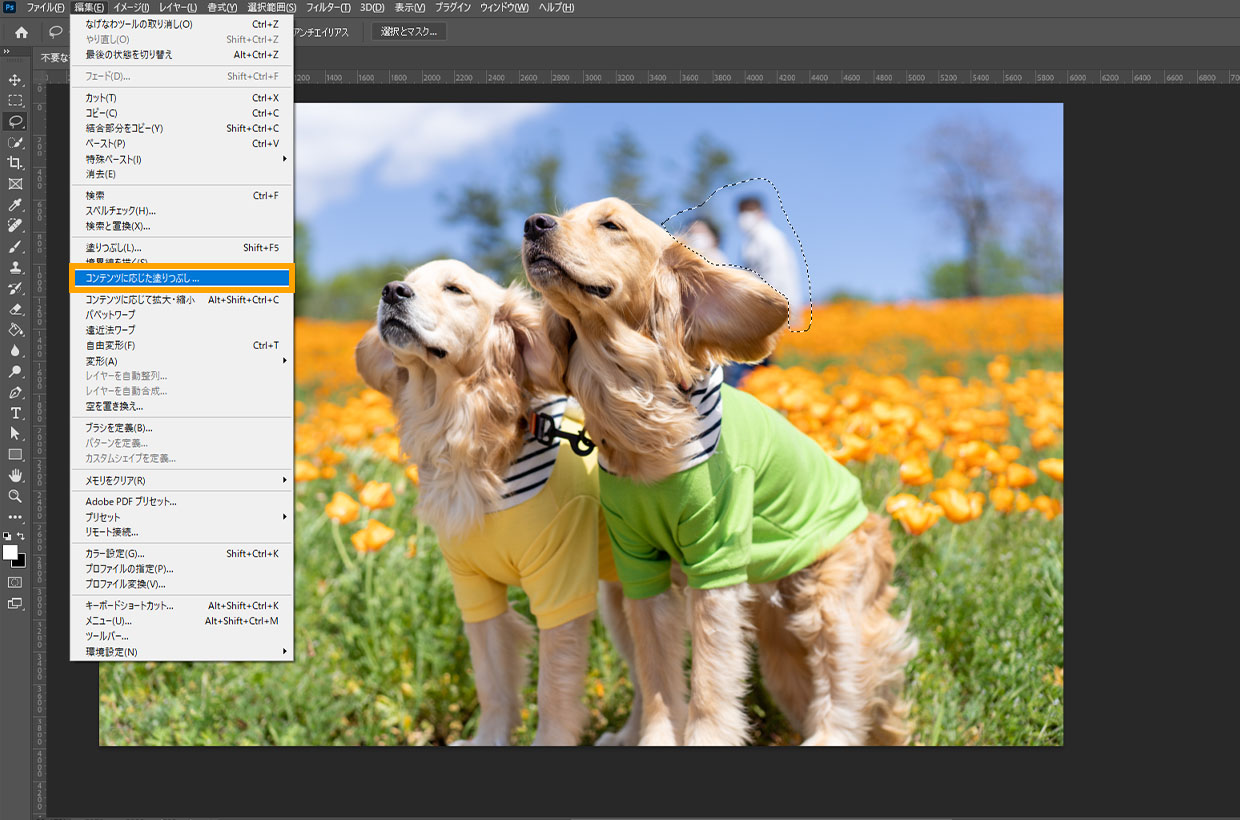Choose パペットワープ menu item
Viewport: 1240px width, 820px height.
(x=180, y=314)
